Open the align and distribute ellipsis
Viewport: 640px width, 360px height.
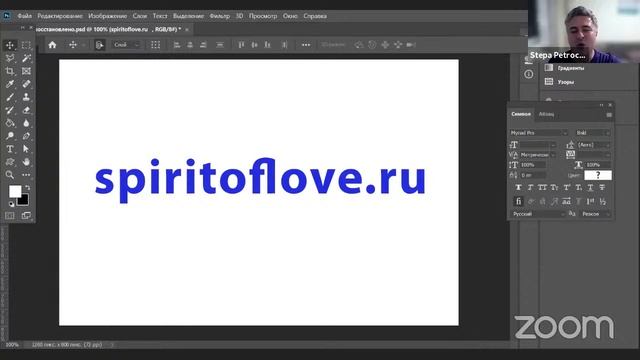click(306, 45)
